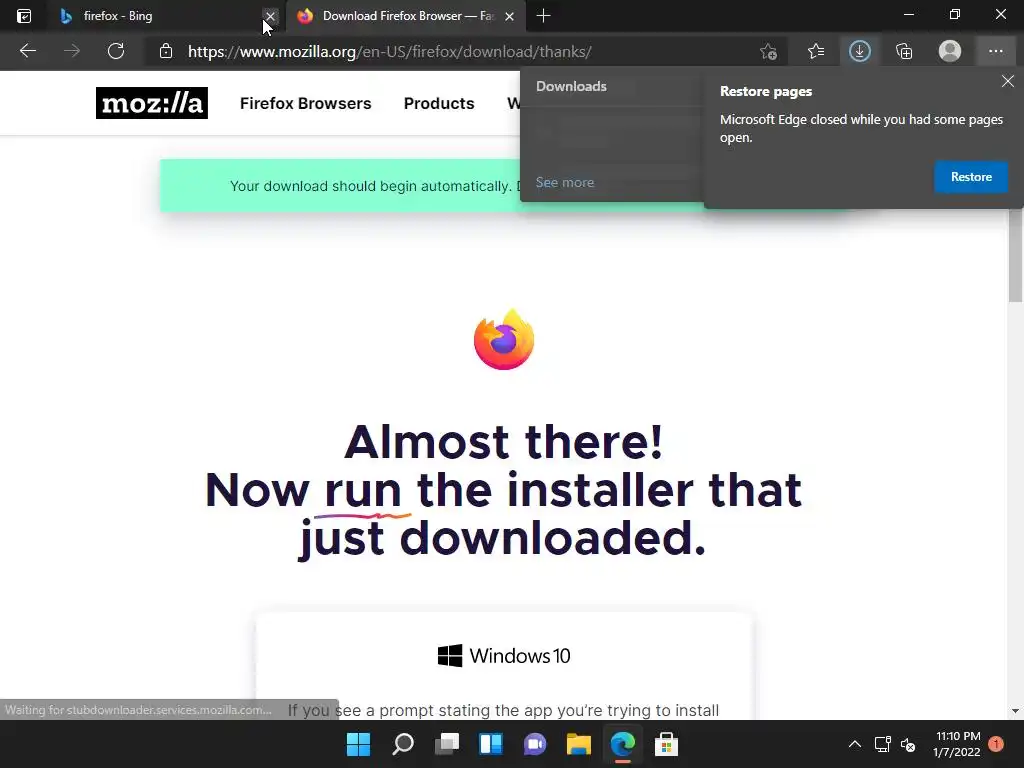Click the Windows 10 heading text

click(520, 655)
